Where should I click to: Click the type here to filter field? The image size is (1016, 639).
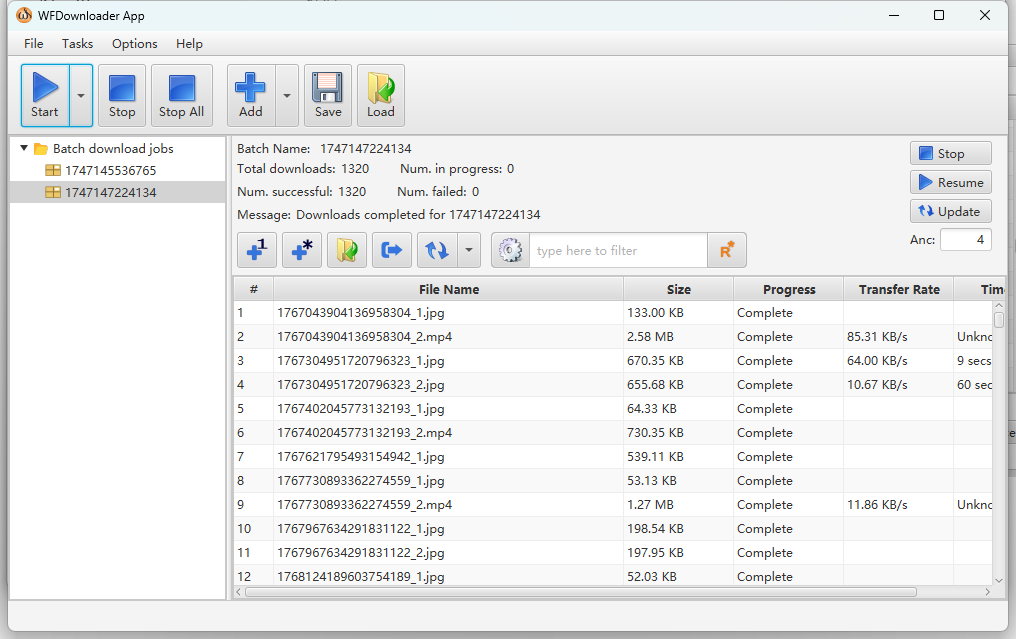[x=618, y=250]
